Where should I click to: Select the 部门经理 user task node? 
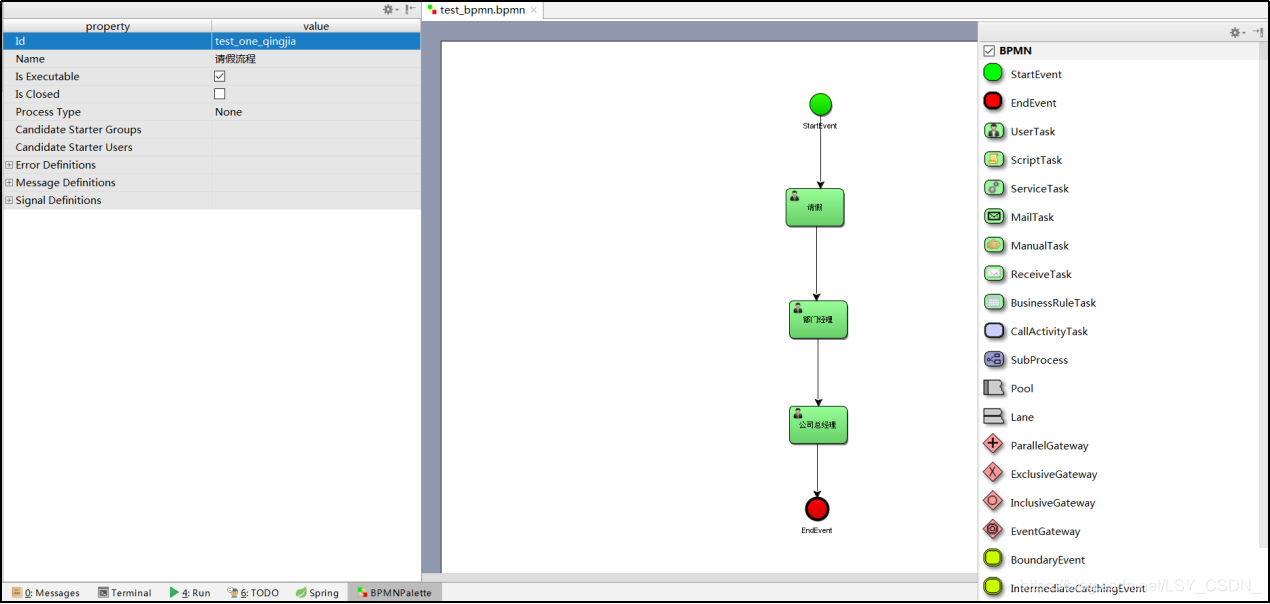point(818,319)
